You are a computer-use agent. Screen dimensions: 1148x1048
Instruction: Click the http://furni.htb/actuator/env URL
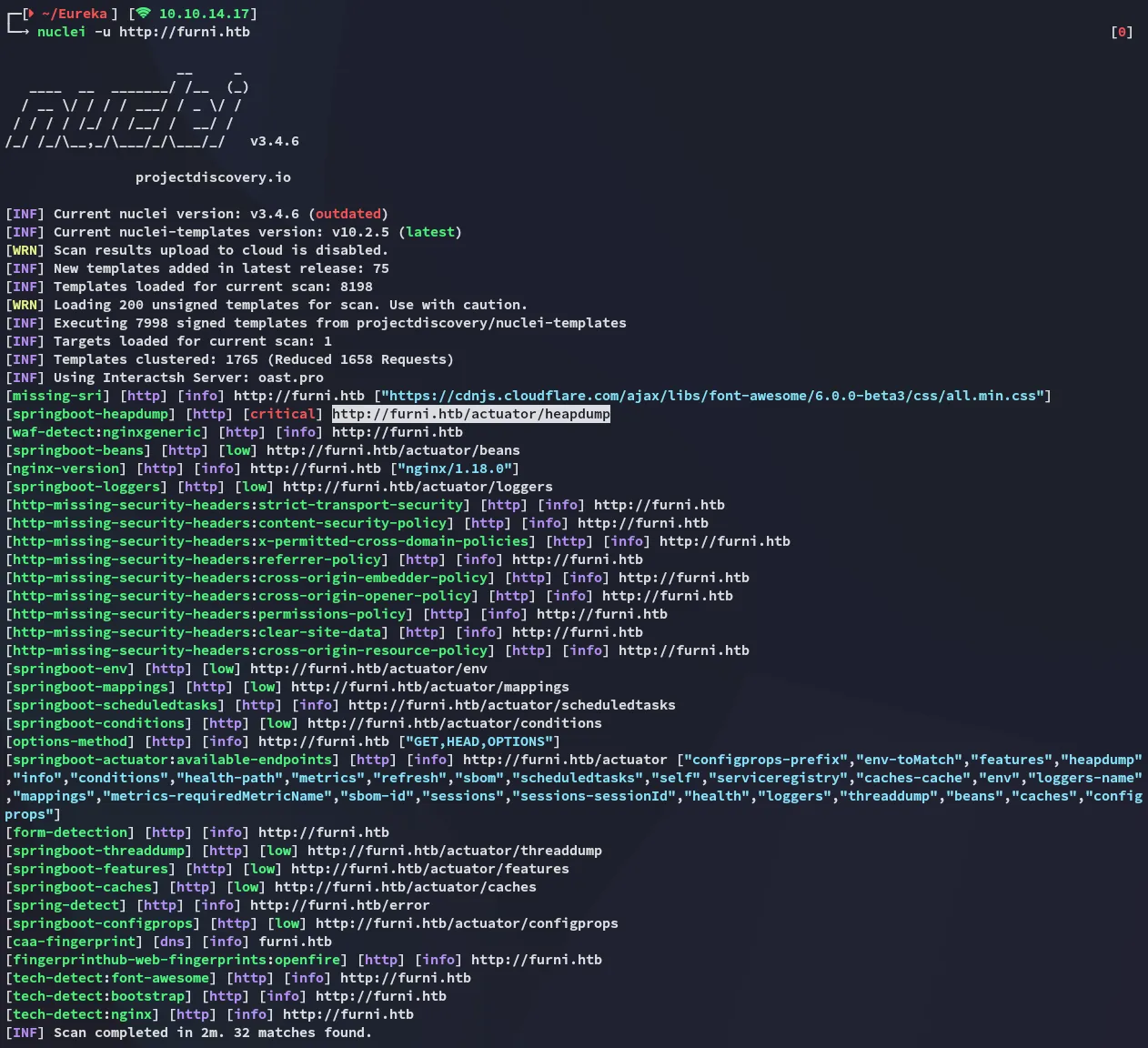point(368,669)
